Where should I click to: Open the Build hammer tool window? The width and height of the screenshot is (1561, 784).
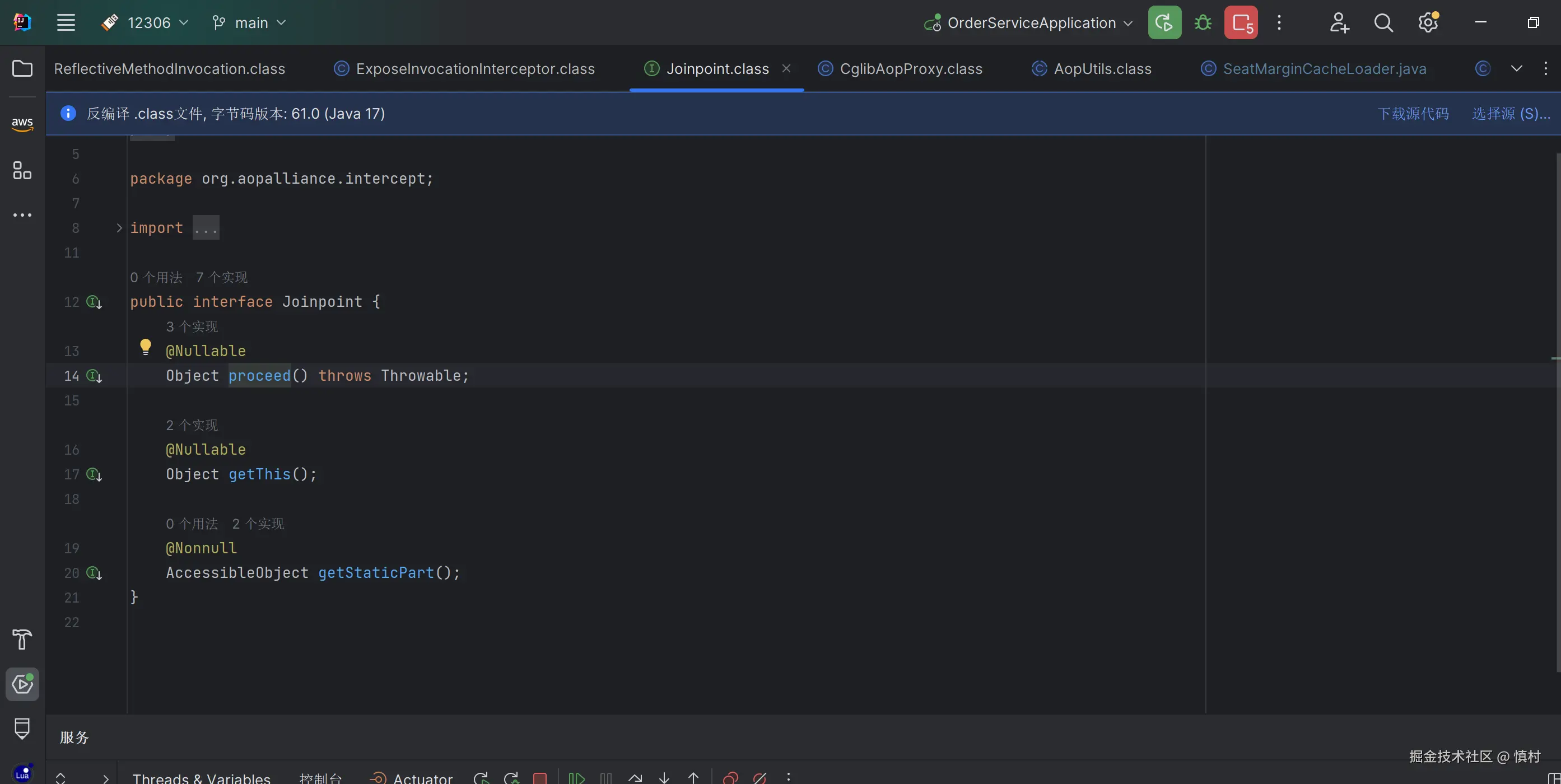pyautogui.click(x=22, y=639)
